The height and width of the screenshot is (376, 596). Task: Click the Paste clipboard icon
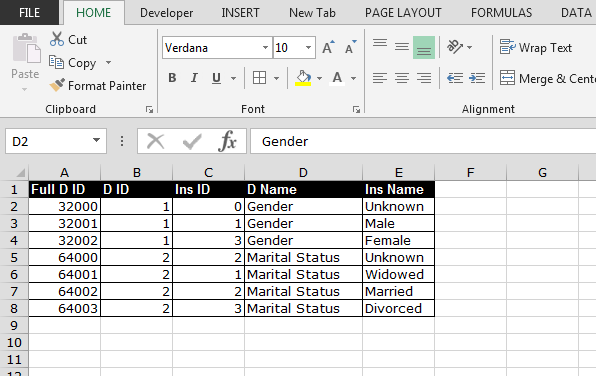tap(26, 48)
